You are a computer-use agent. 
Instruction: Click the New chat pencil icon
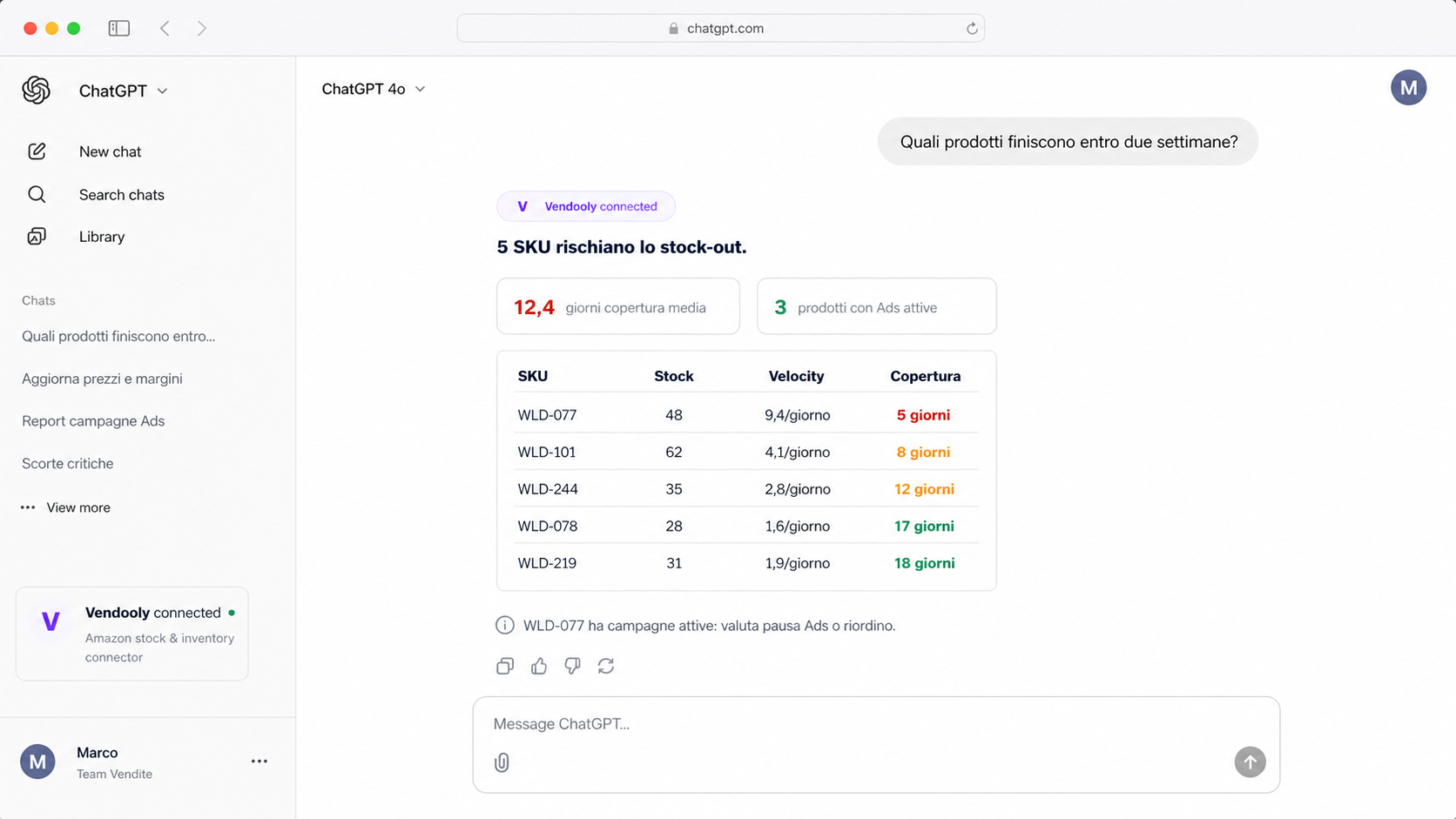coord(37,151)
